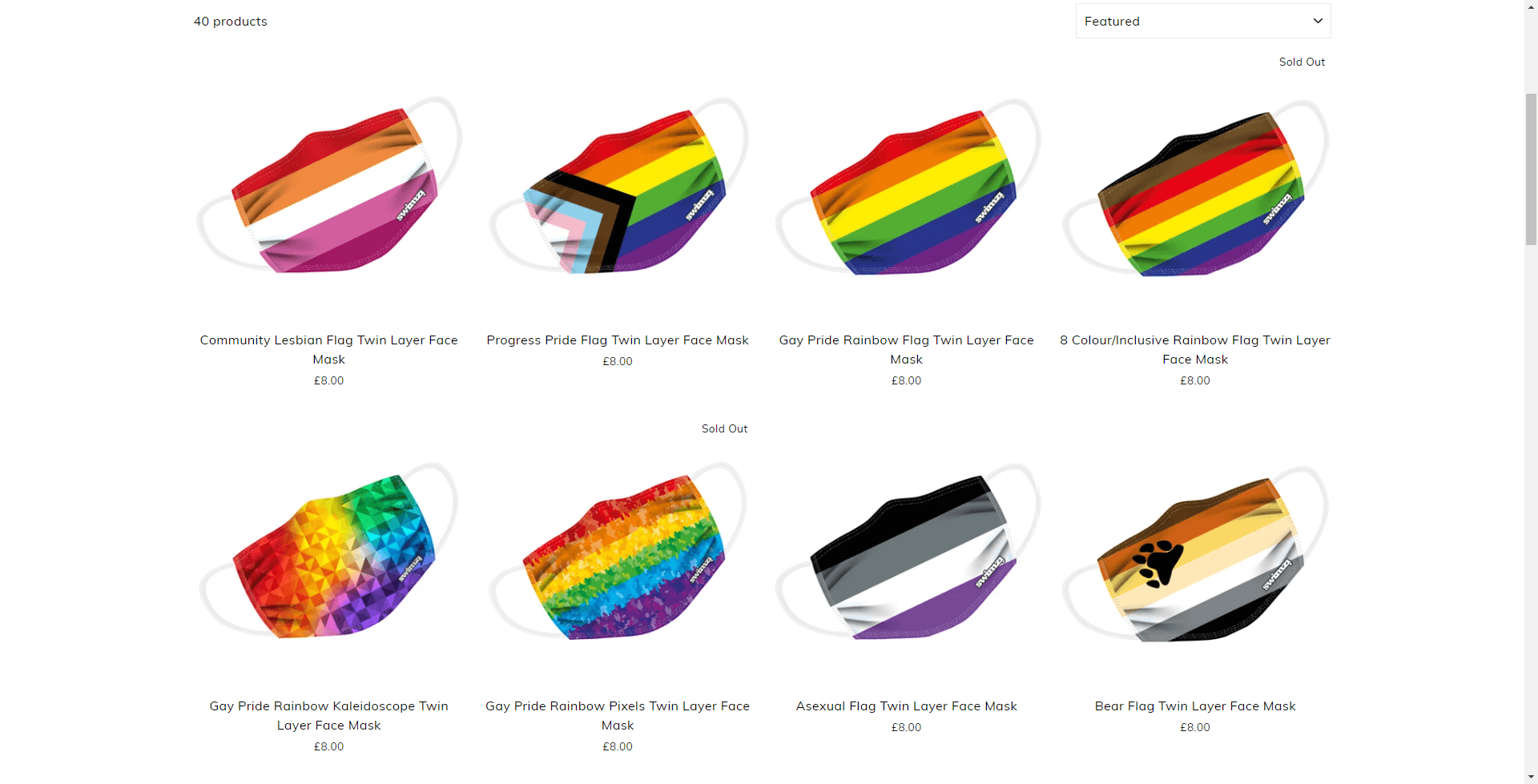The height and width of the screenshot is (784, 1538).
Task: Open Gay Pride Rainbow Pixels mask title link
Action: point(618,715)
